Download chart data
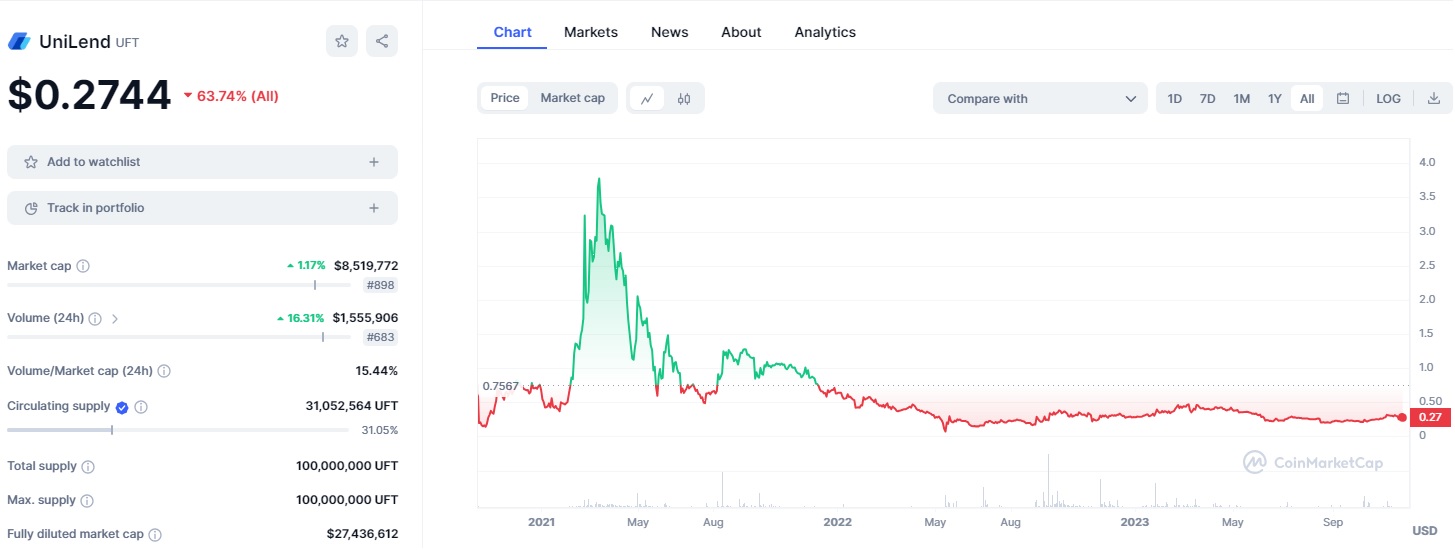 (x=1433, y=98)
